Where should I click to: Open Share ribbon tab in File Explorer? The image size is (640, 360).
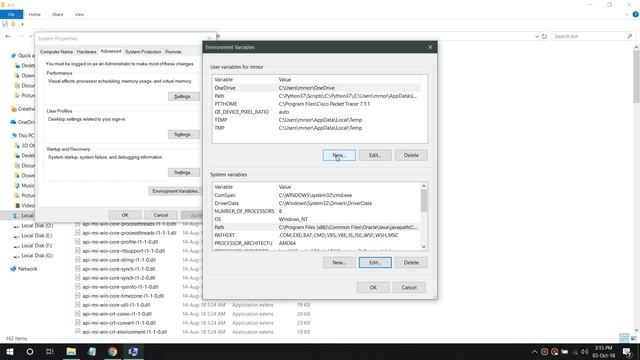pos(58,14)
